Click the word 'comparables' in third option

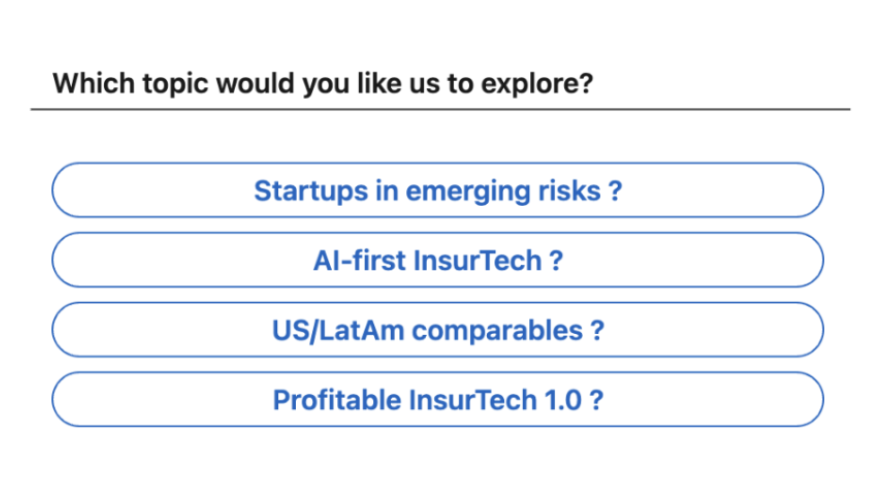497,331
